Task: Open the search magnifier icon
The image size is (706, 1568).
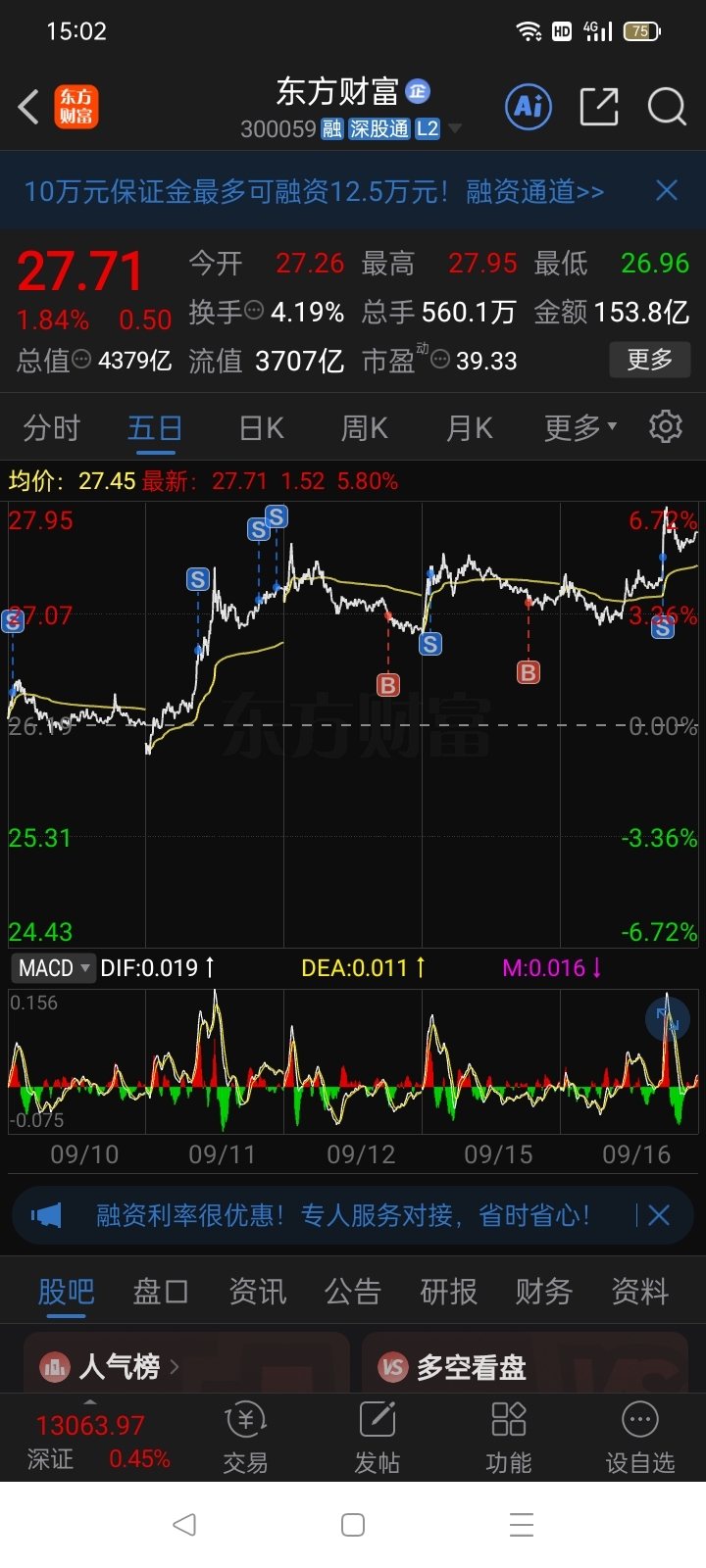Action: [x=667, y=107]
